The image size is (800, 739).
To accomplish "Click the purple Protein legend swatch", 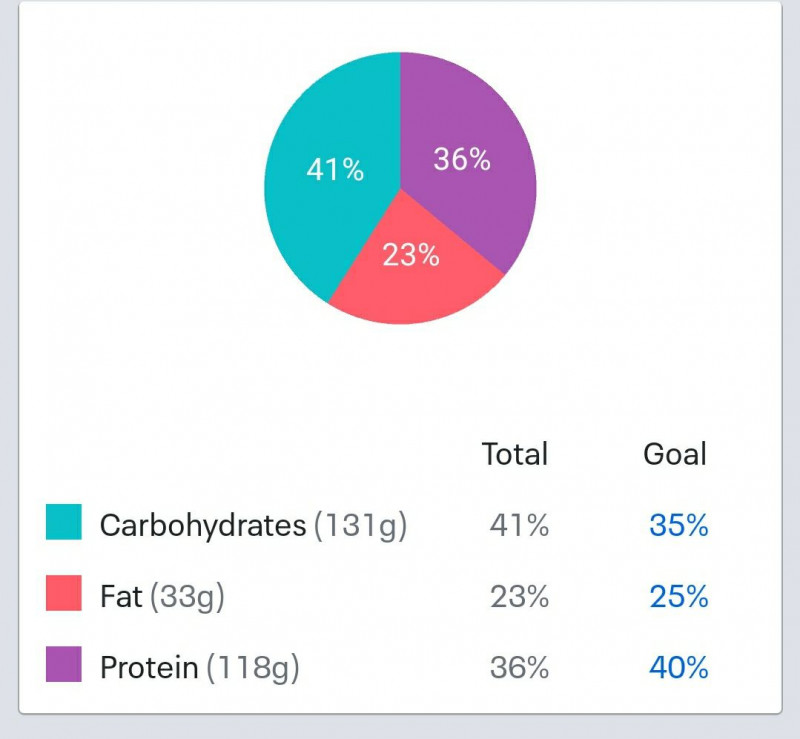I will (x=64, y=664).
